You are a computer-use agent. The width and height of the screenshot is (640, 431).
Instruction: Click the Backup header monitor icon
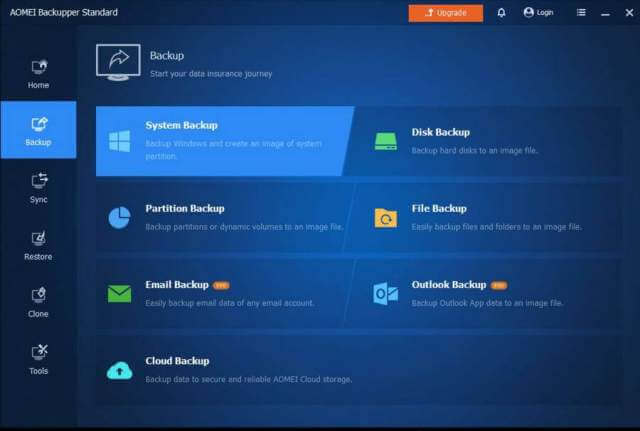coord(118,62)
